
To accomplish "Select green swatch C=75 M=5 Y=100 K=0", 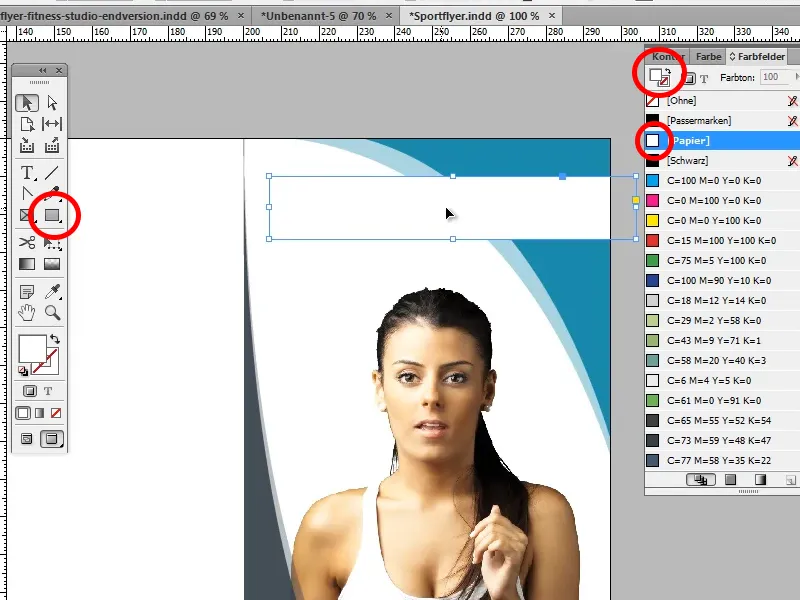I will click(722, 260).
